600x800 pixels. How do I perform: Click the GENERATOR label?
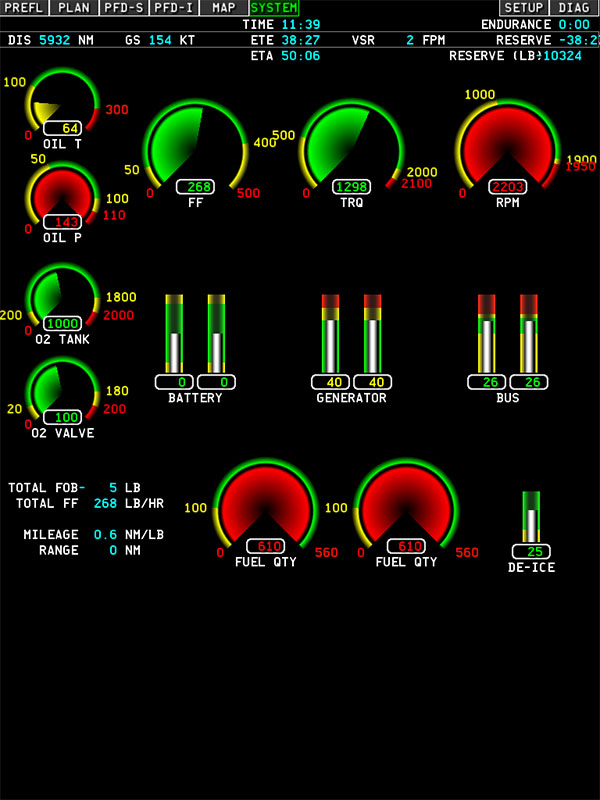352,398
